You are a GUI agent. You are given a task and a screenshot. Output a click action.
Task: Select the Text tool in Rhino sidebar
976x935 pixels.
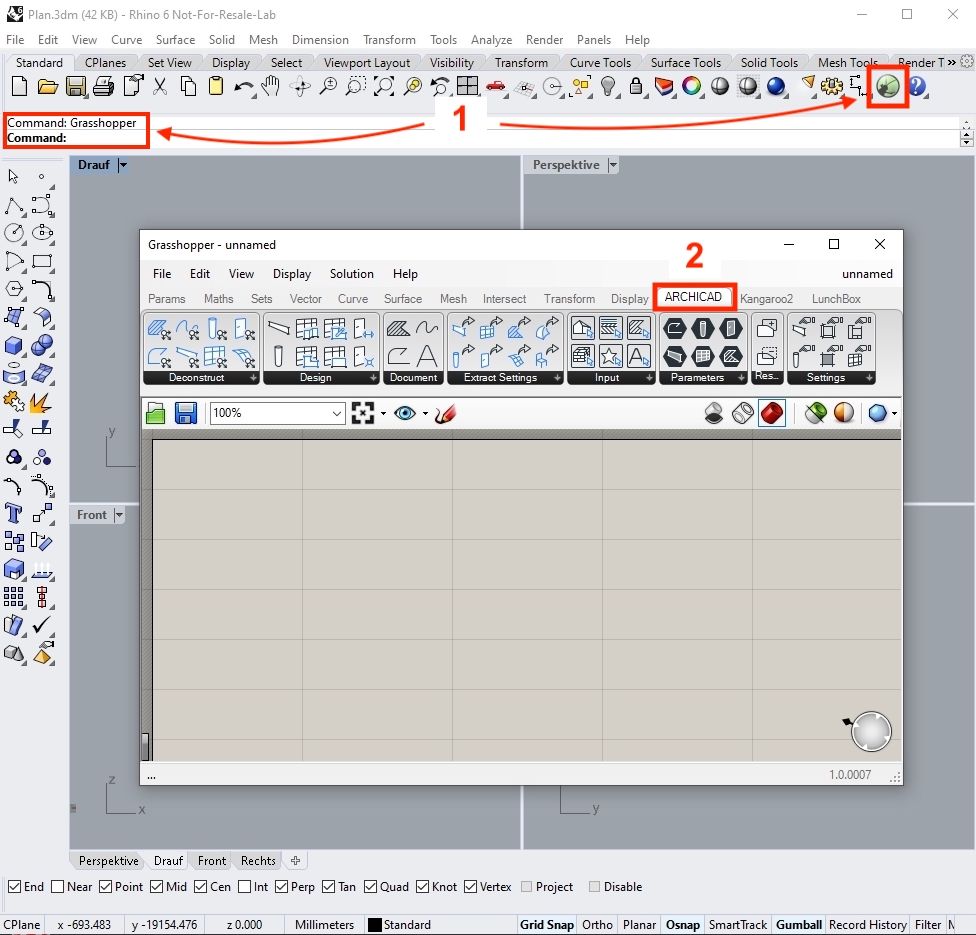(13, 514)
